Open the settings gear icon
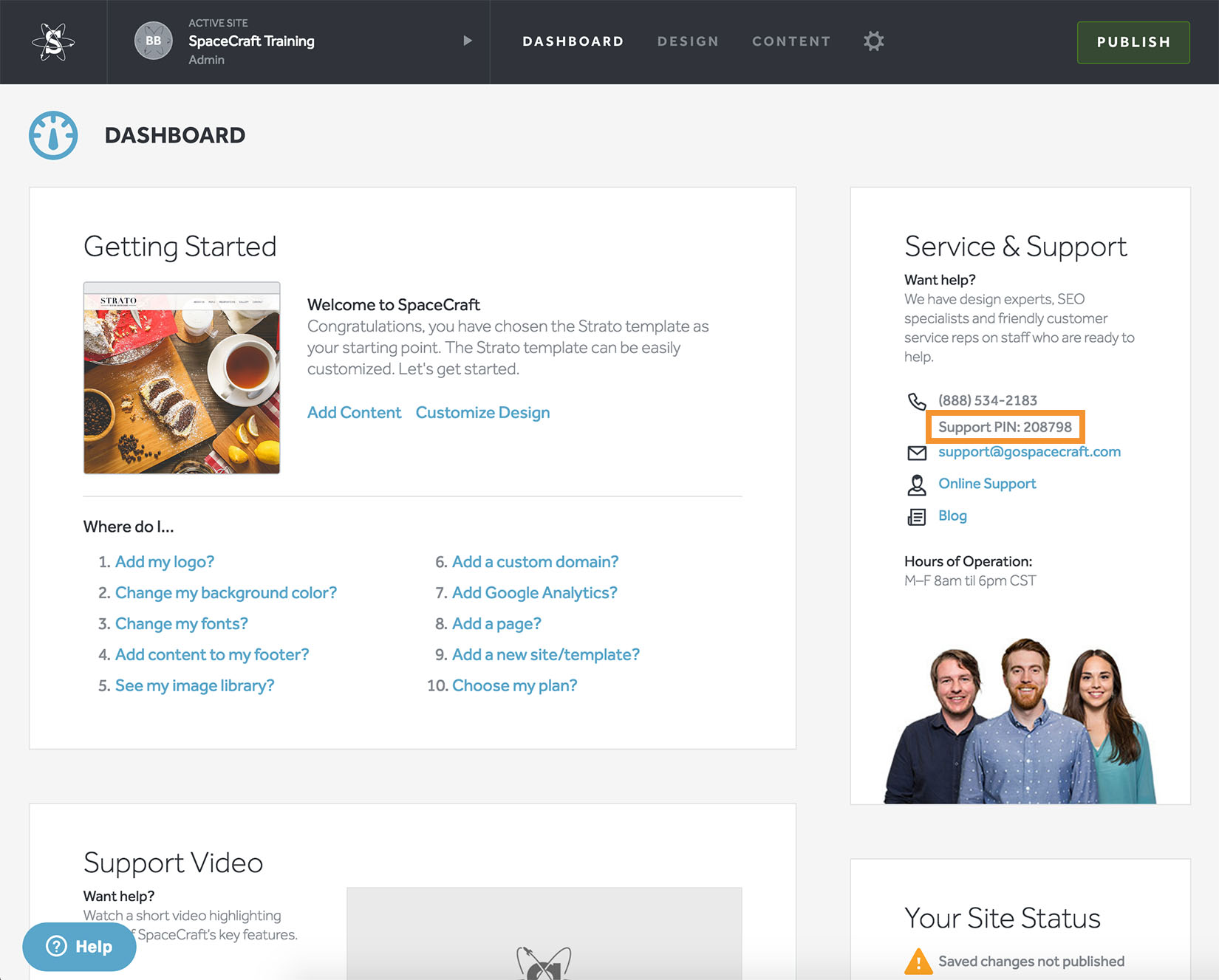 point(874,41)
